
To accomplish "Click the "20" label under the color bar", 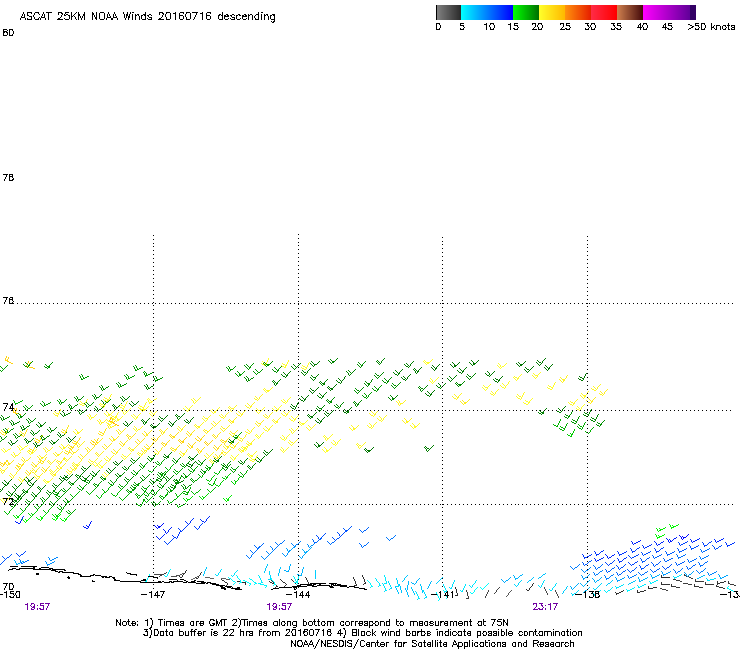I will pos(537,27).
